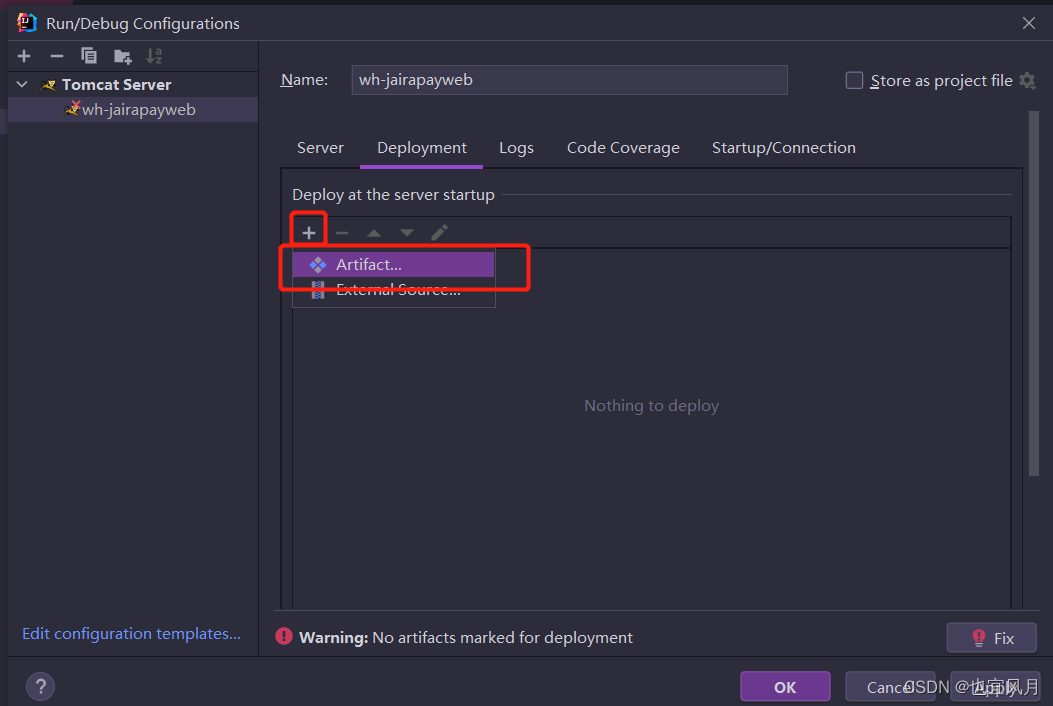Move deployment item up arrow

(374, 232)
